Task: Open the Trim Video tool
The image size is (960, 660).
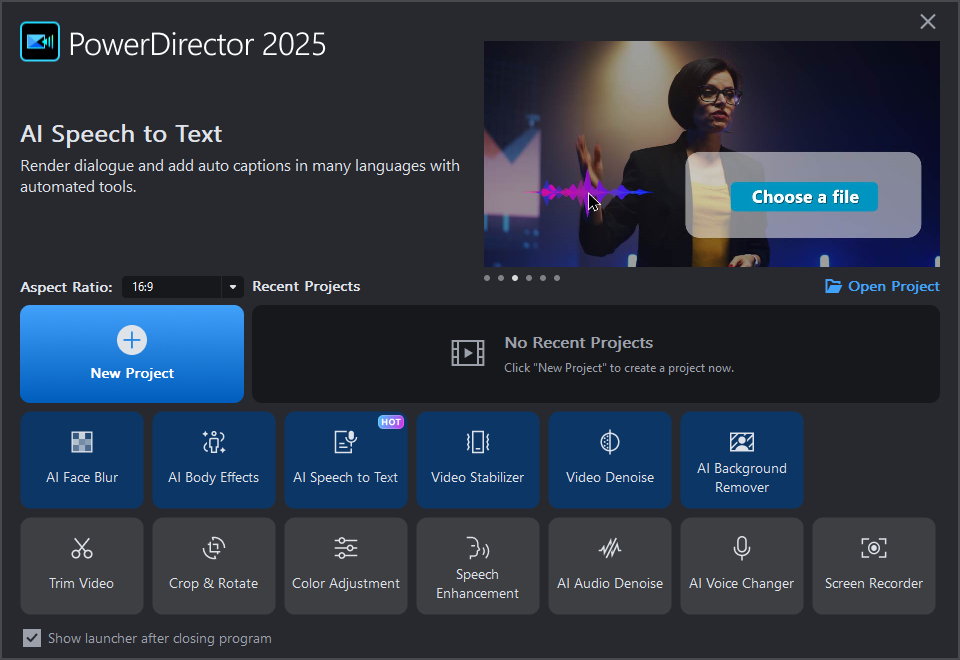Action: [82, 566]
